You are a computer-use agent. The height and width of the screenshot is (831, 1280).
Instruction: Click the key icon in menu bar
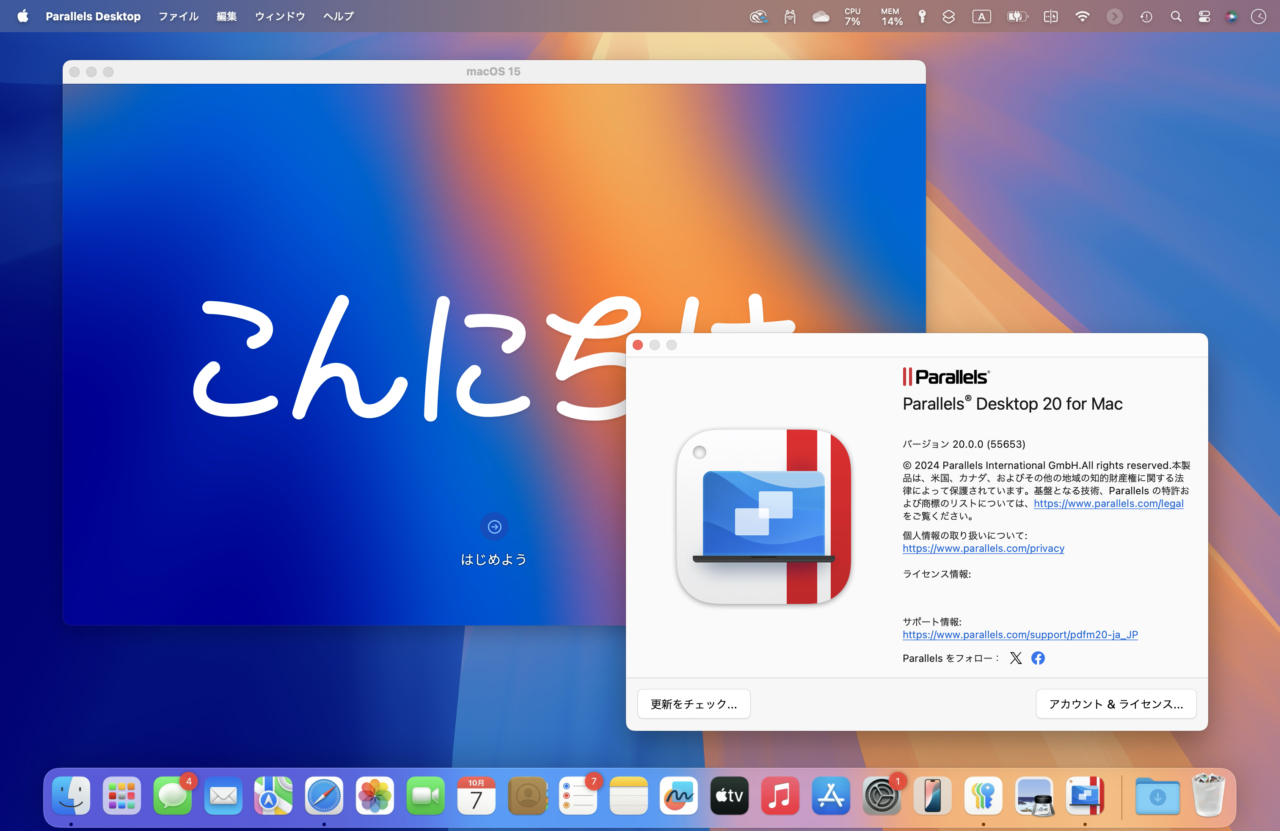tap(922, 16)
